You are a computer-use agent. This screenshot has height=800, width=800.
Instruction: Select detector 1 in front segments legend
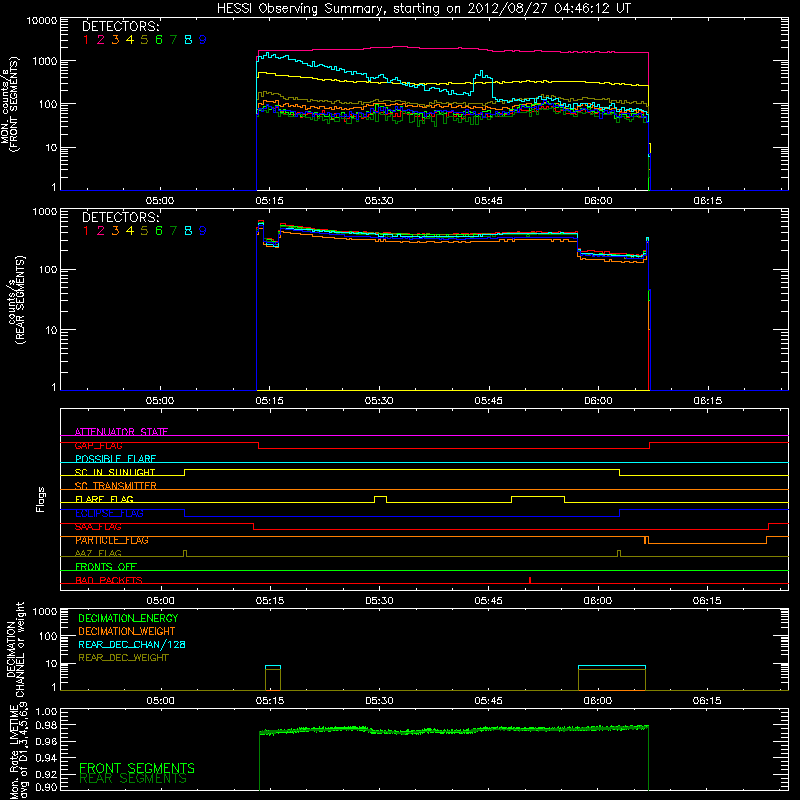pos(86,40)
